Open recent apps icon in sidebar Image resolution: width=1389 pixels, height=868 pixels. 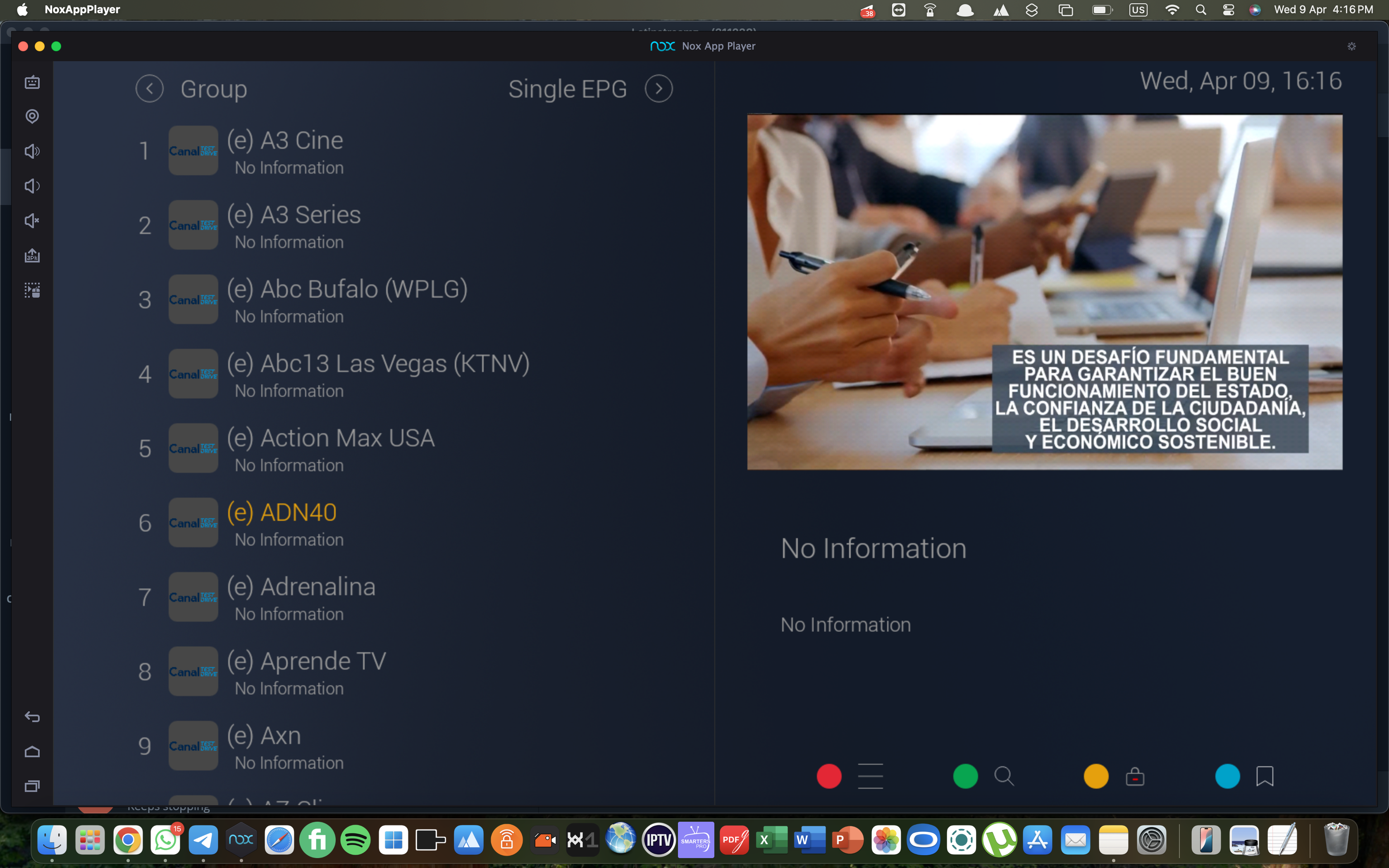point(32,786)
